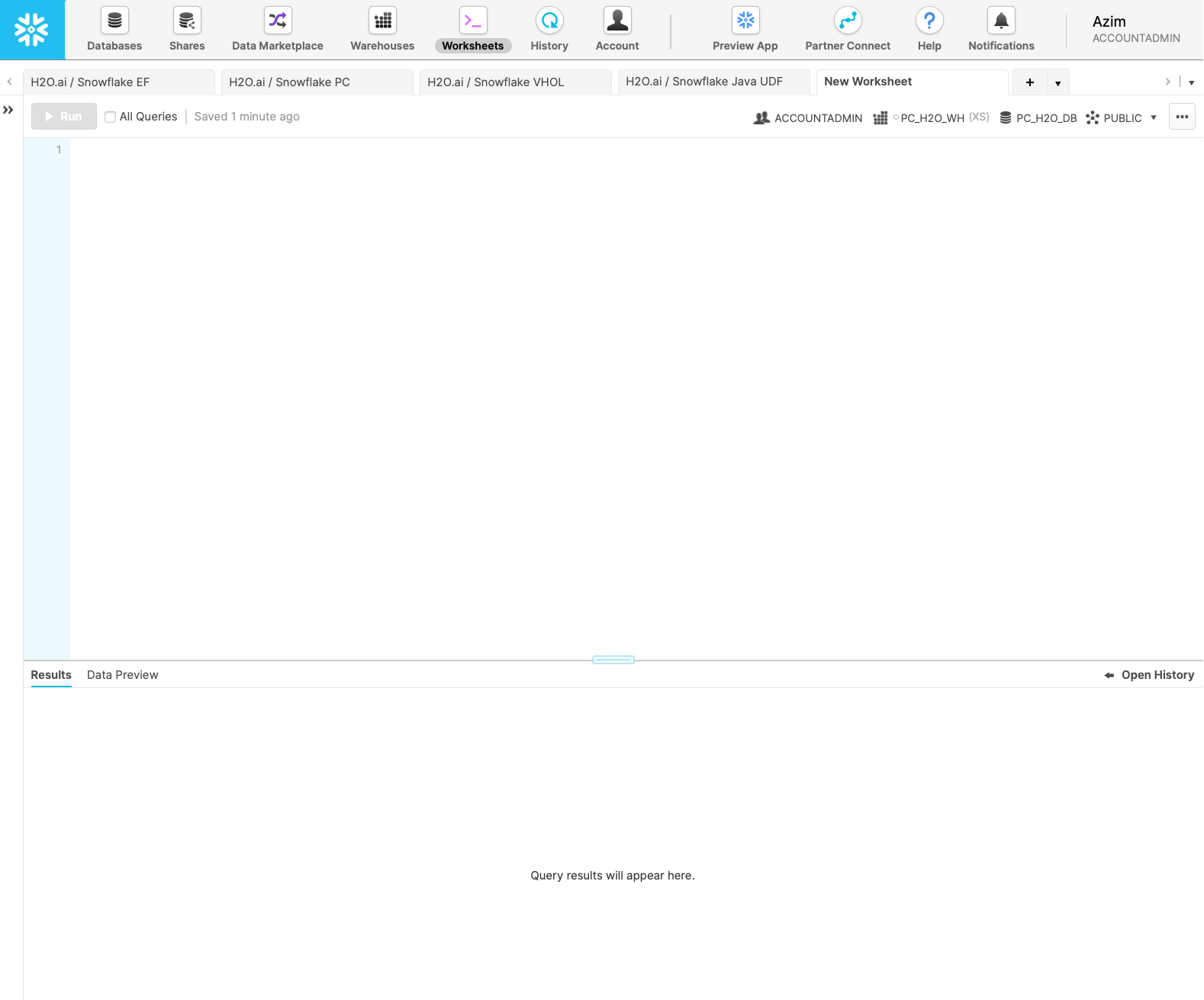This screenshot has width=1204, height=1000.
Task: Add a new worksheet with the plus button
Action: pos(1030,82)
